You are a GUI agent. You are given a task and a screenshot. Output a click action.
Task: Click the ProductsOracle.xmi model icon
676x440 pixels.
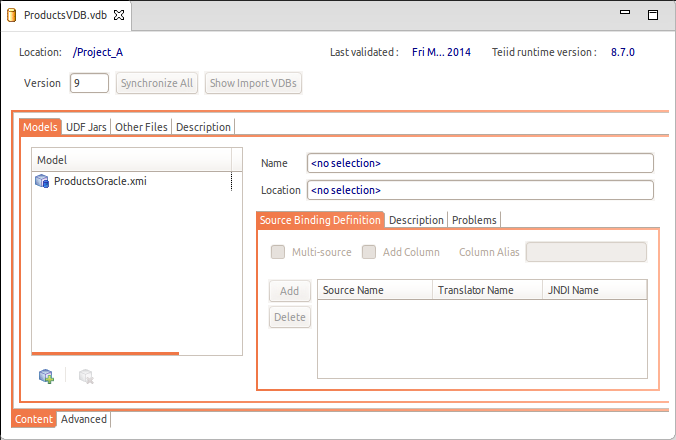(x=42, y=181)
